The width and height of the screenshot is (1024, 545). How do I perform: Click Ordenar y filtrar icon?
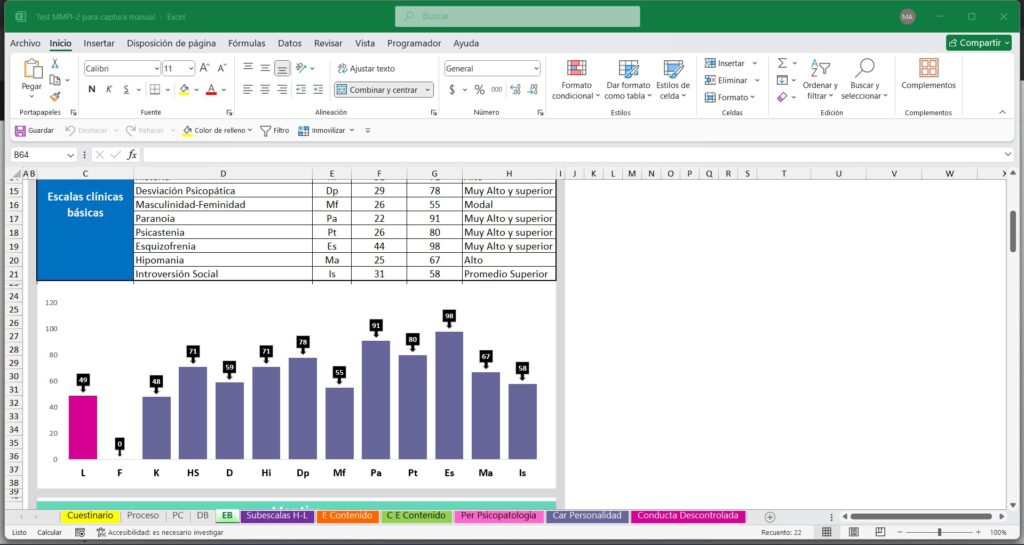coord(820,69)
